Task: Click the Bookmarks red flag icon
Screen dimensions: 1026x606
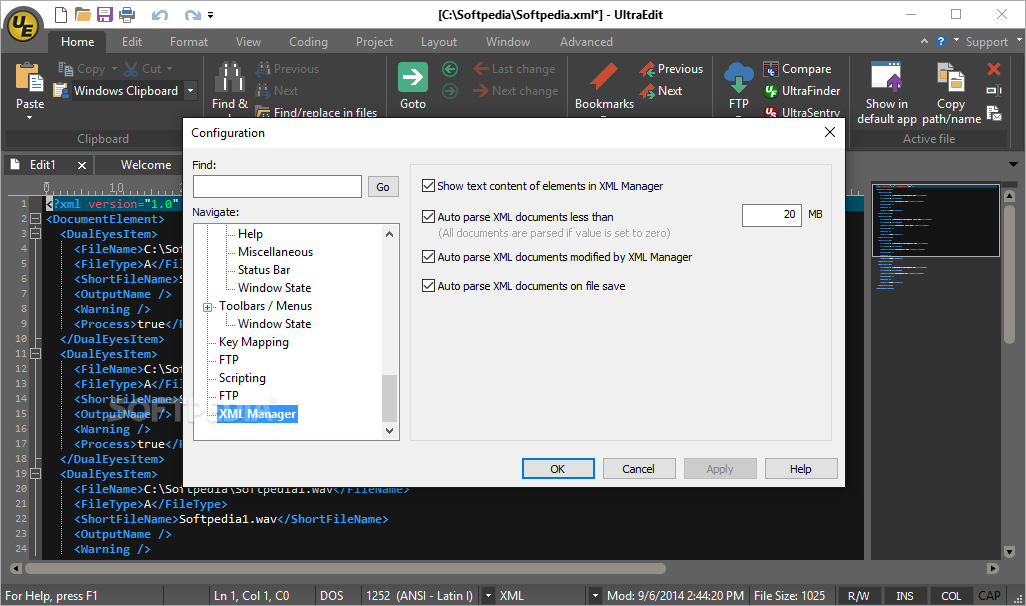Action: pos(603,77)
